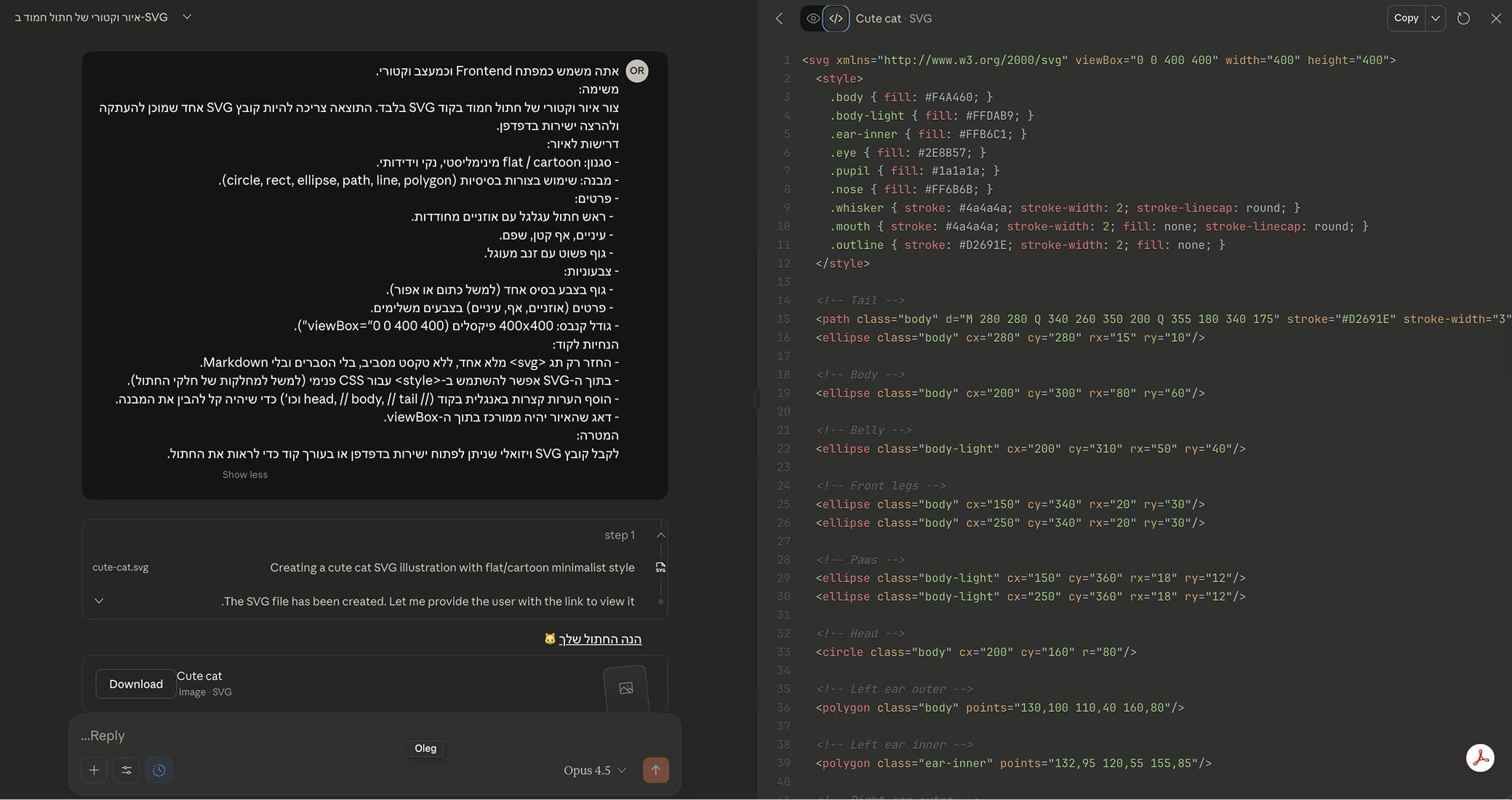Click the Acrobat PDF floating icon

click(1479, 758)
